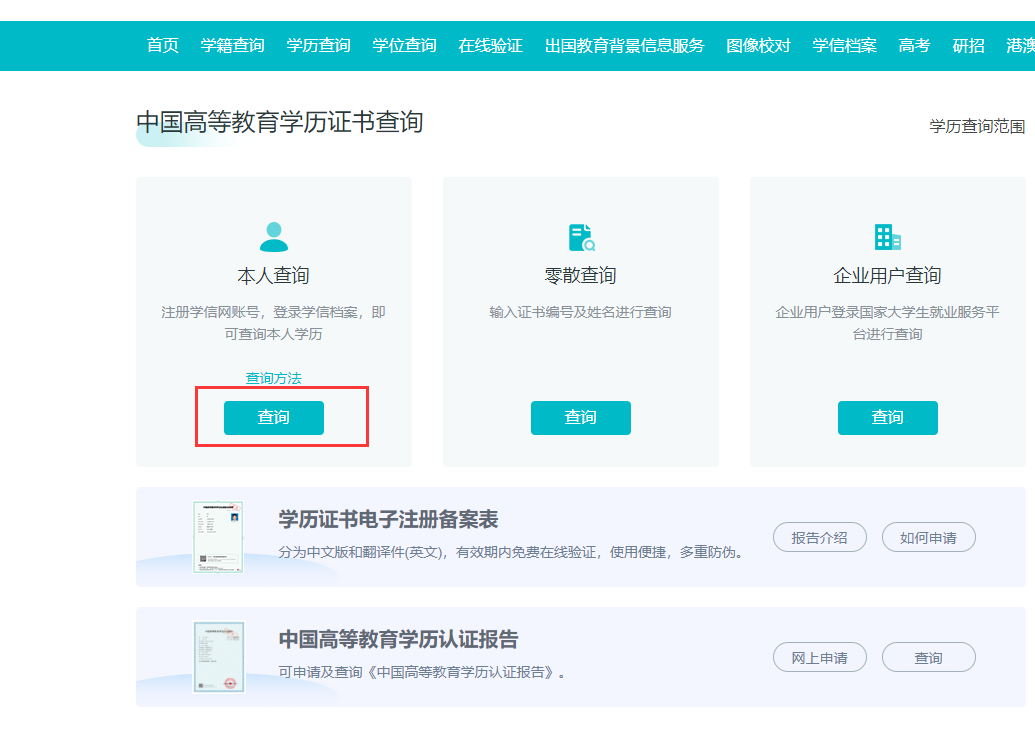Select the 高考 navigation item
1035x739 pixels.
[x=912, y=45]
